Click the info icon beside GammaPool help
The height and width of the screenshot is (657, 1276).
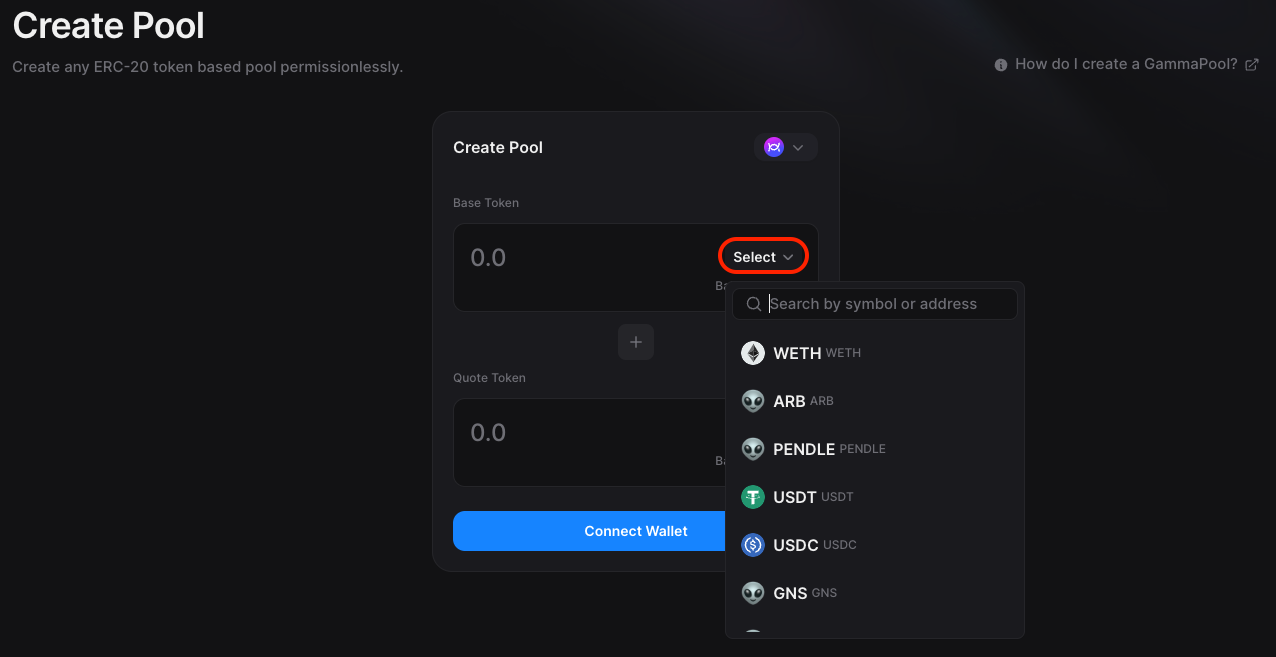tap(1000, 65)
